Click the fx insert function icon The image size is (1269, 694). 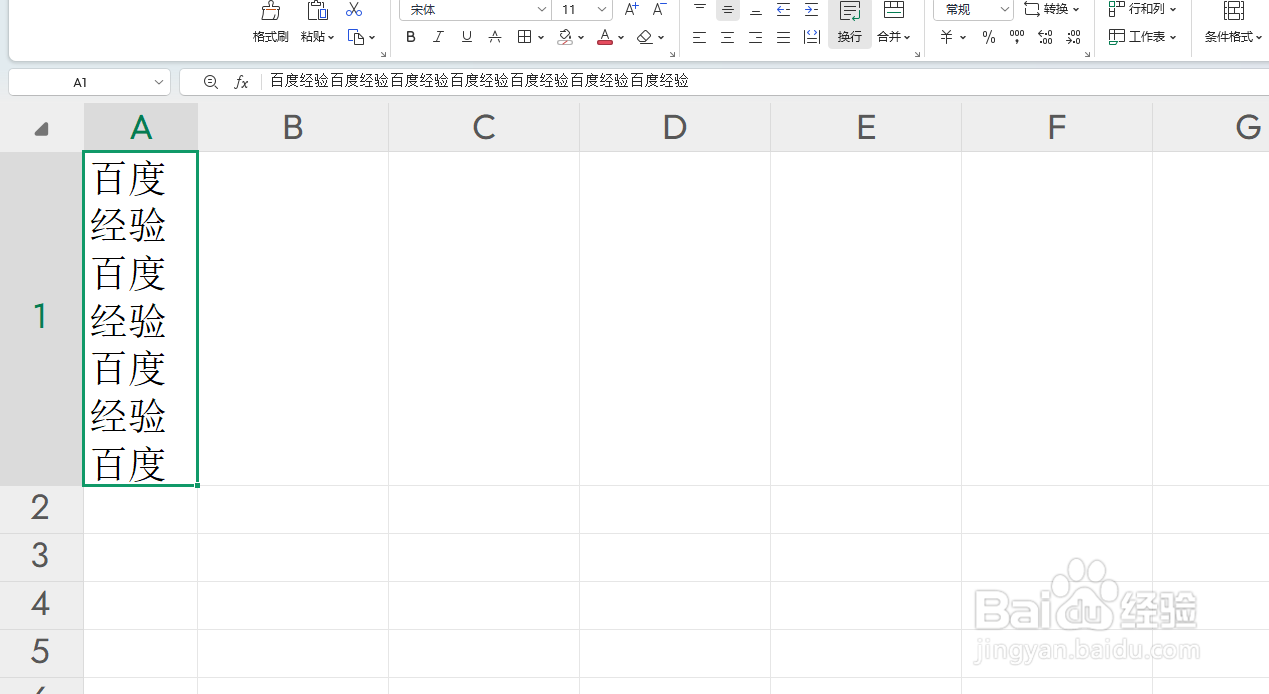click(x=241, y=82)
